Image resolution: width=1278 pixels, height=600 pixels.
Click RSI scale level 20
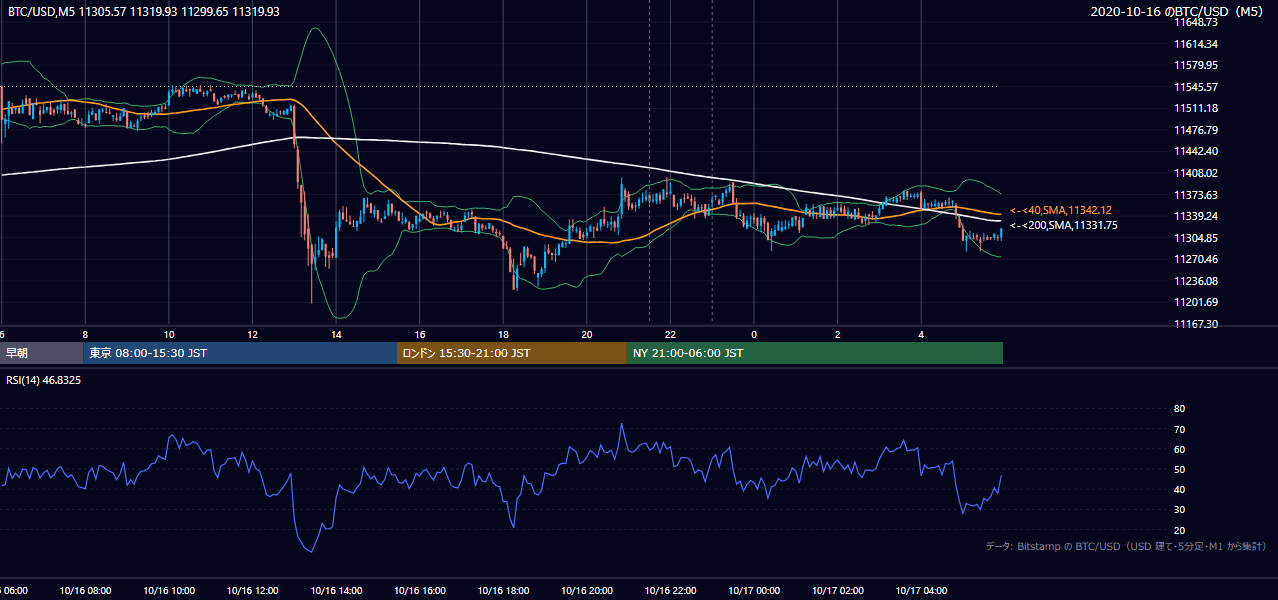coord(1179,530)
